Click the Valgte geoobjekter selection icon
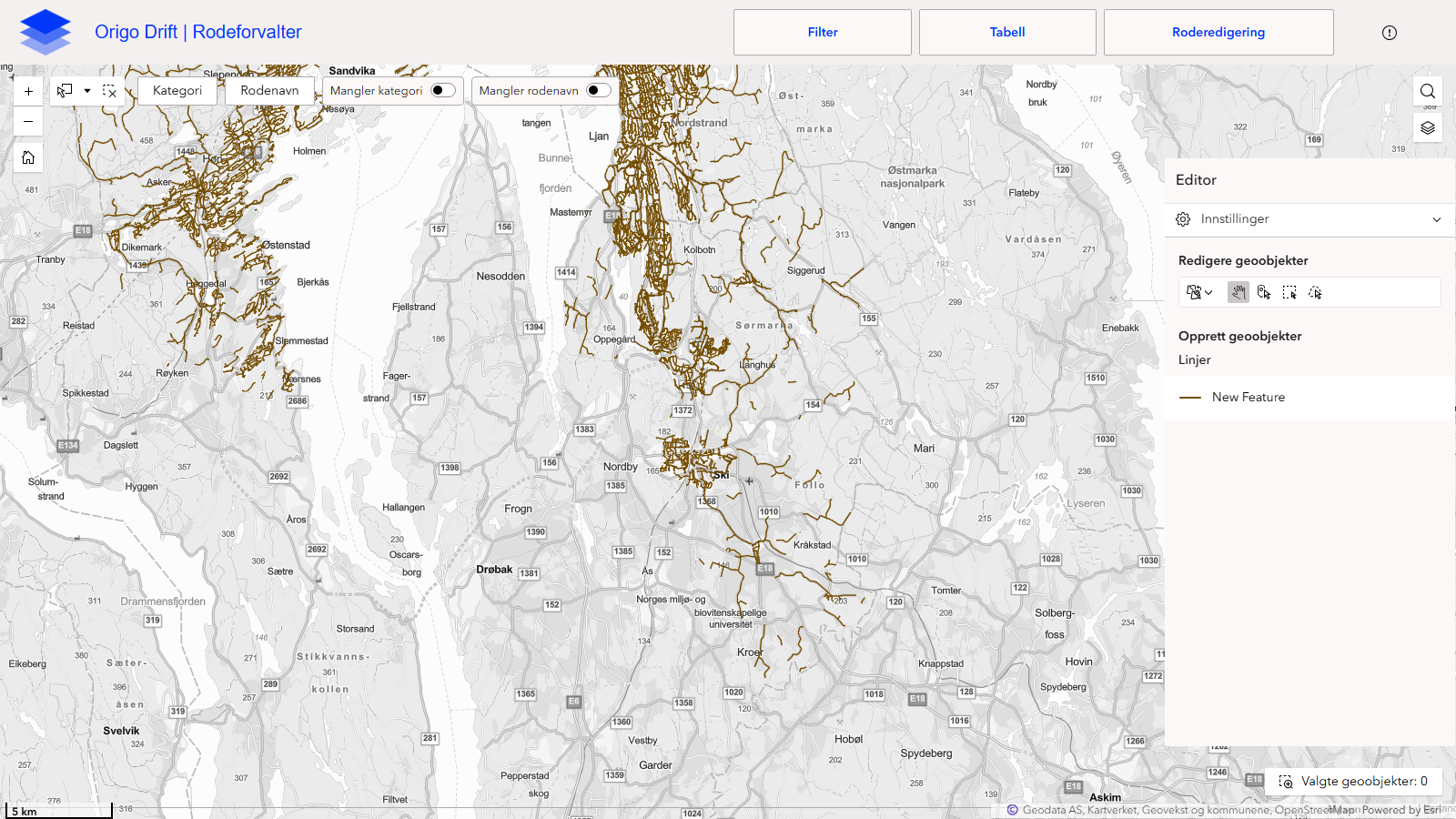 (x=1286, y=782)
